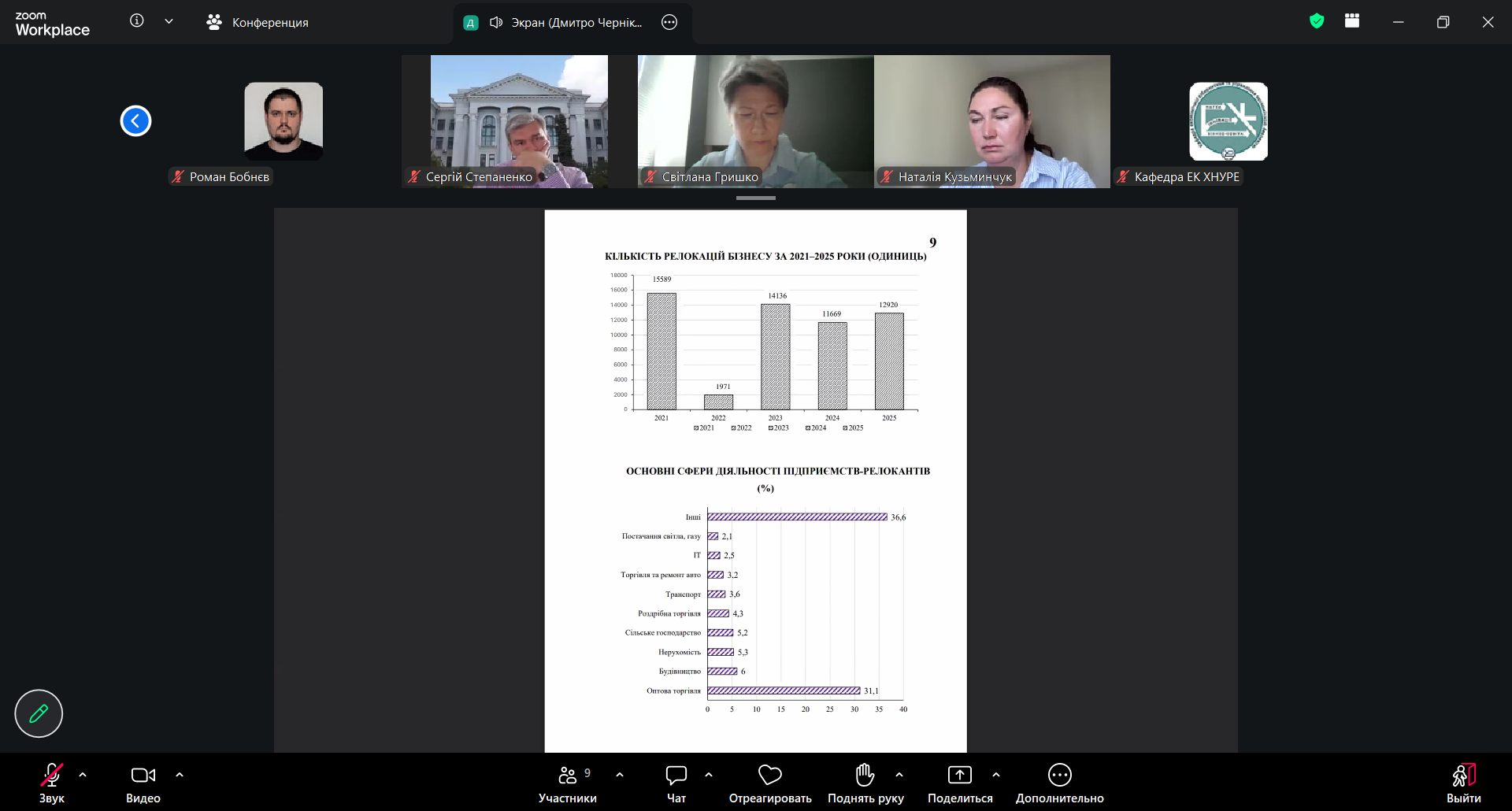Open the Участники list
Screen dimensions: 1512x811
568,784
